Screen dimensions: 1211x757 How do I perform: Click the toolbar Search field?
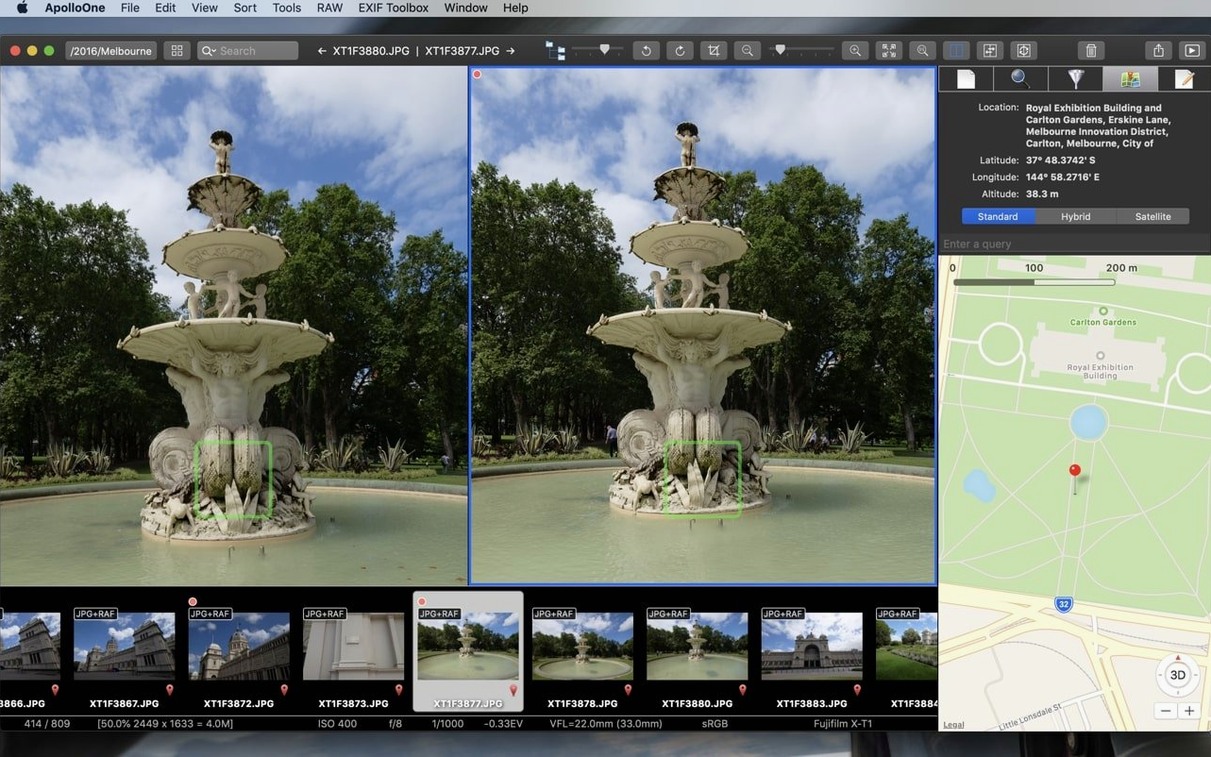[248, 51]
